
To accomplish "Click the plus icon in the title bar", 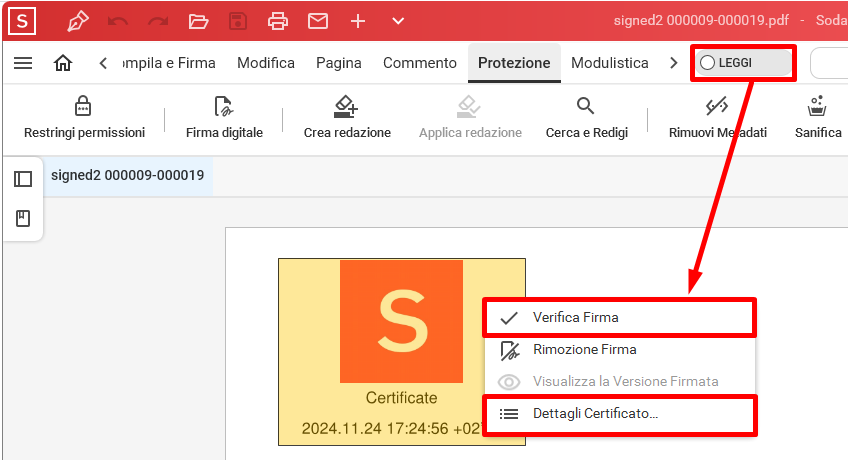I will 358,22.
